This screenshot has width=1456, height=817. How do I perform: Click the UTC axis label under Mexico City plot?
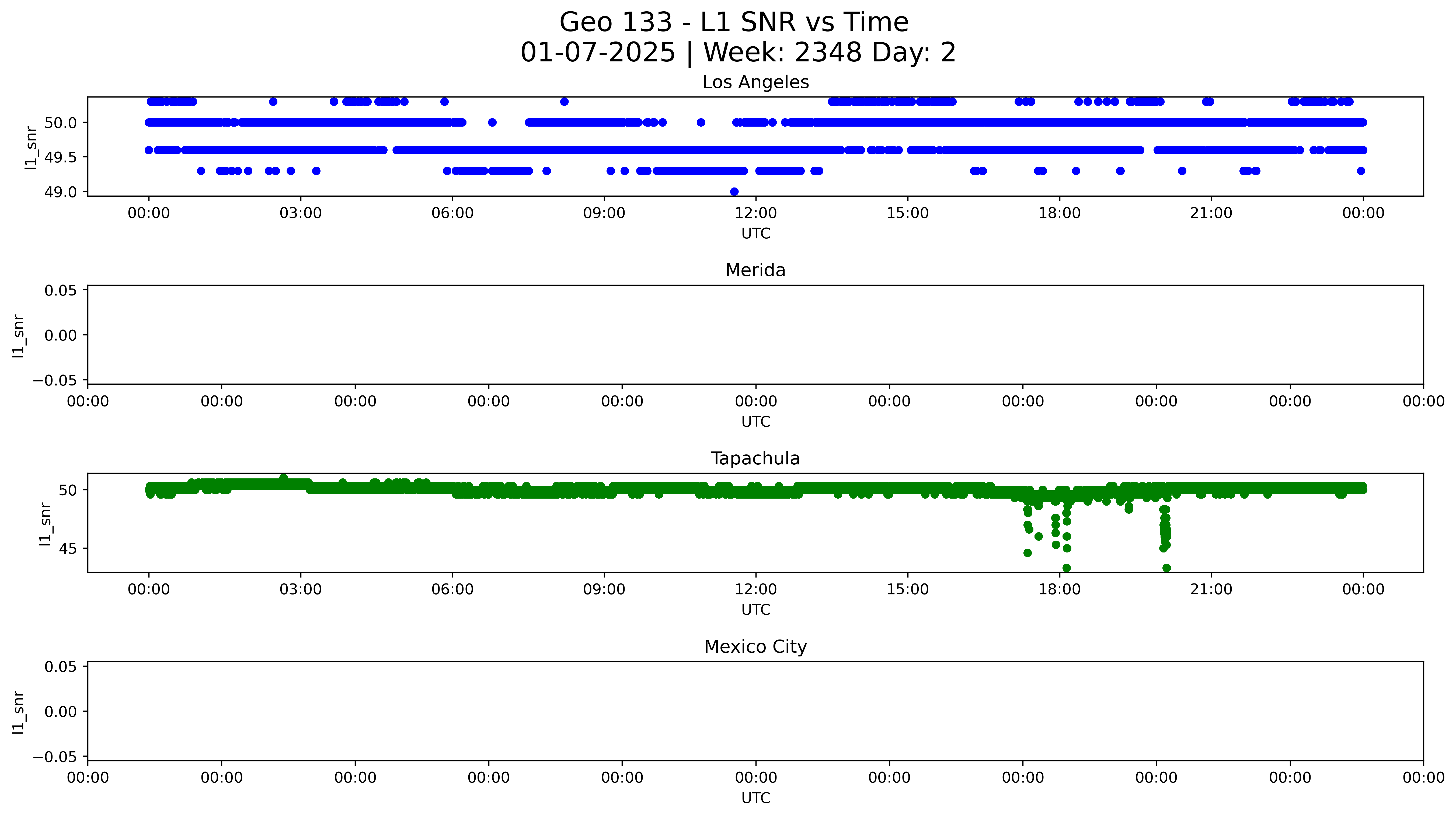tap(756, 798)
